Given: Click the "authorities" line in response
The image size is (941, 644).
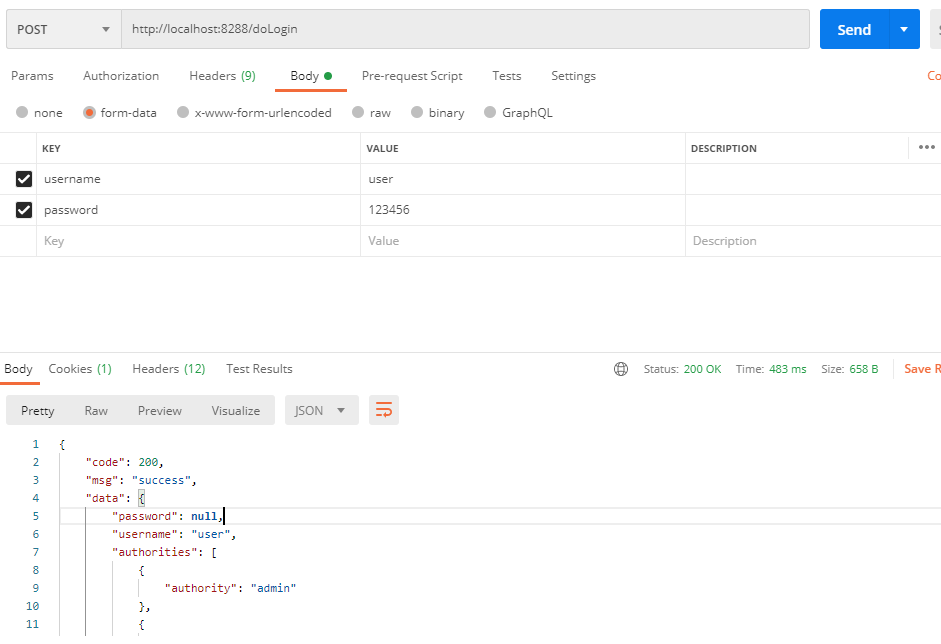Looking at the screenshot, I should (164, 552).
